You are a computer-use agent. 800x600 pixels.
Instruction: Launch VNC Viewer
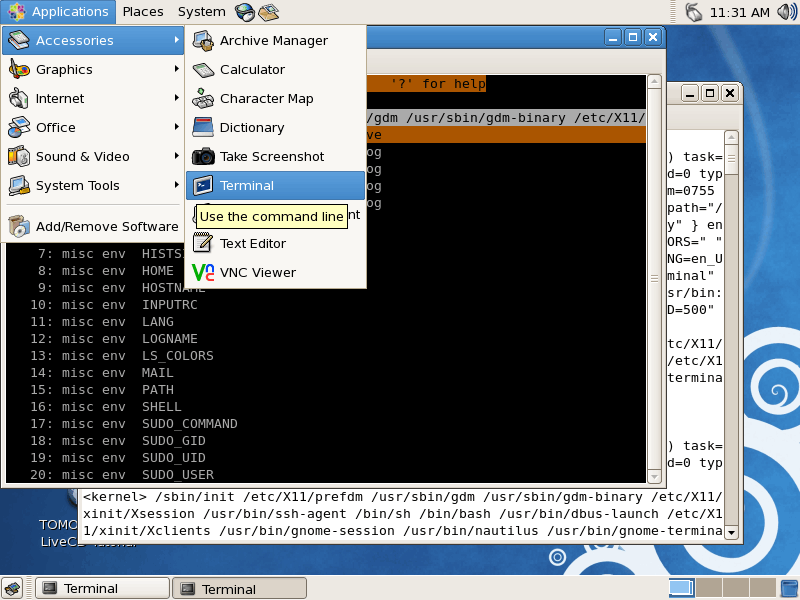[276, 273]
